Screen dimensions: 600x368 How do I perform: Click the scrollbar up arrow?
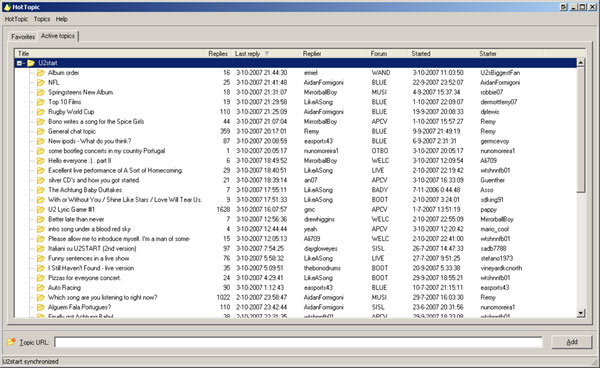coord(580,62)
